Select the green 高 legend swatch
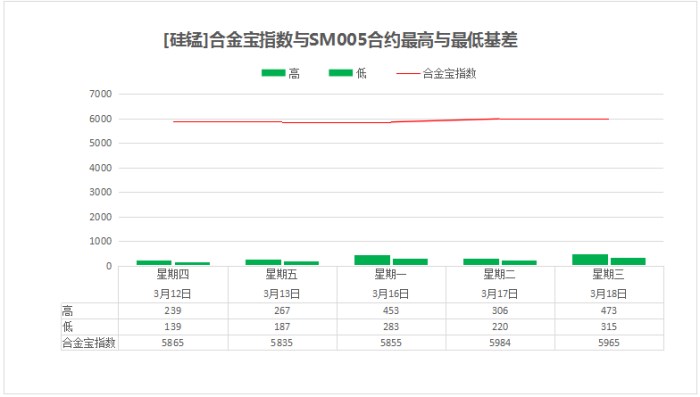The width and height of the screenshot is (700, 397). pyautogui.click(x=273, y=73)
